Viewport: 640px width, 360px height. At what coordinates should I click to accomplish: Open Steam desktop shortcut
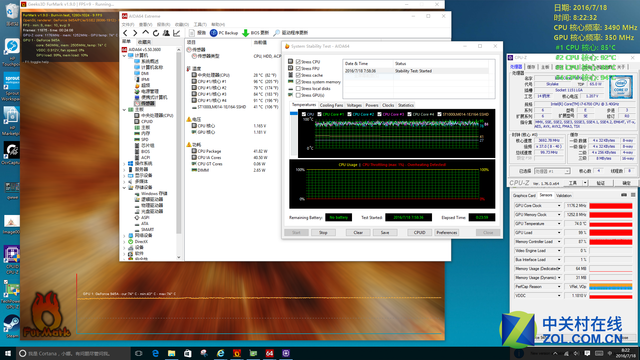(11, 326)
